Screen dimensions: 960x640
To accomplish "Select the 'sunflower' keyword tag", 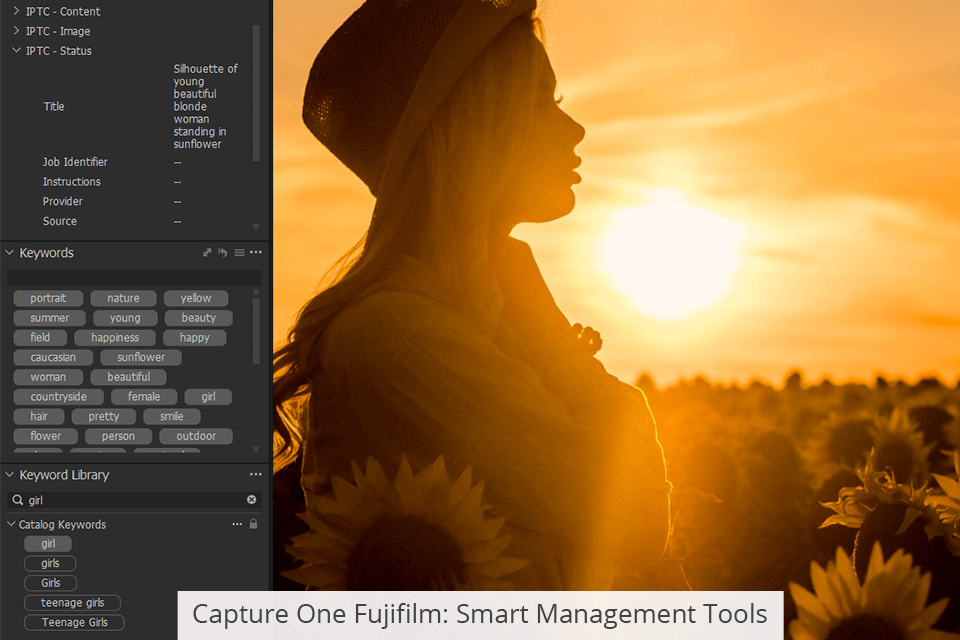I will [141, 357].
